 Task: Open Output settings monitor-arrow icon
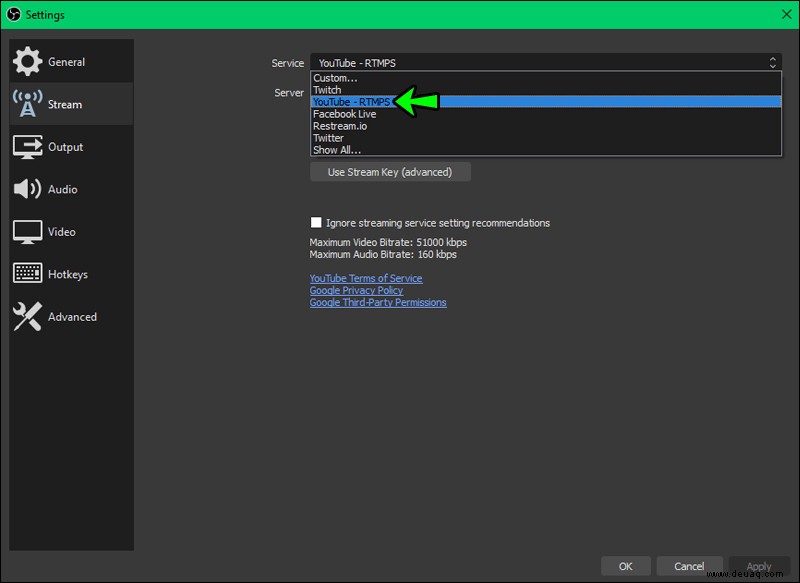tap(27, 147)
